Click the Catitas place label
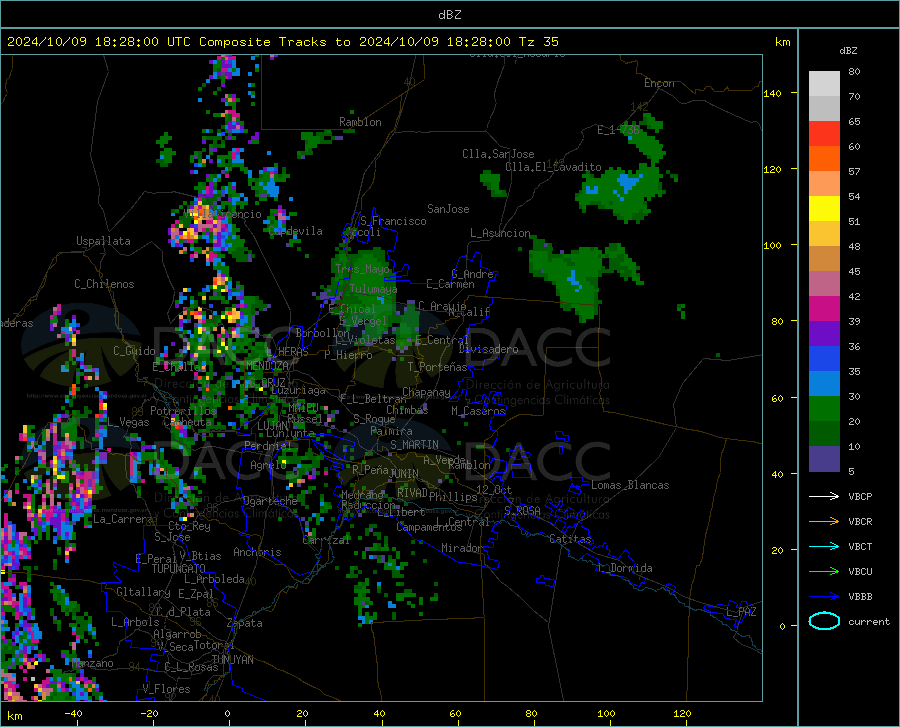 click(x=570, y=539)
